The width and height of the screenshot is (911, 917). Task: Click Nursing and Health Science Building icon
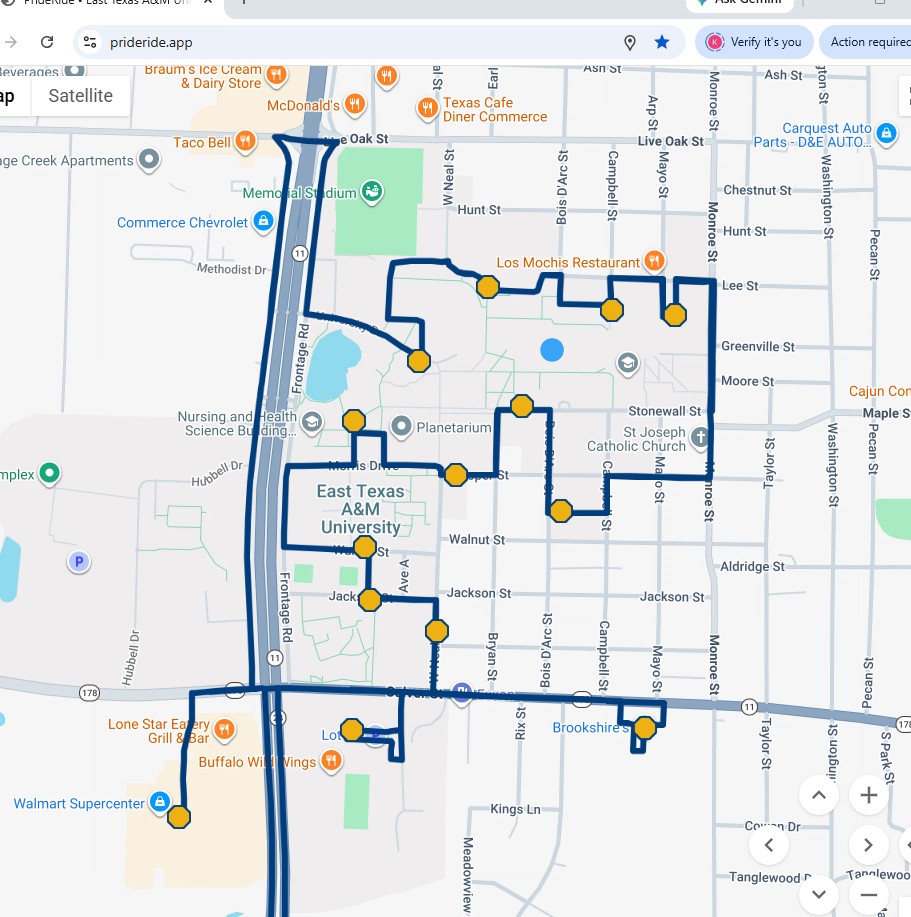pyautogui.click(x=312, y=422)
